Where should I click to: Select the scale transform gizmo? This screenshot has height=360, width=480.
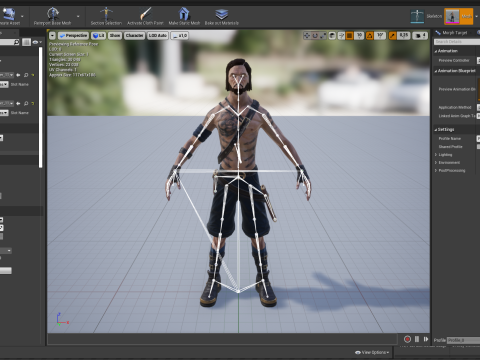[x=323, y=35]
